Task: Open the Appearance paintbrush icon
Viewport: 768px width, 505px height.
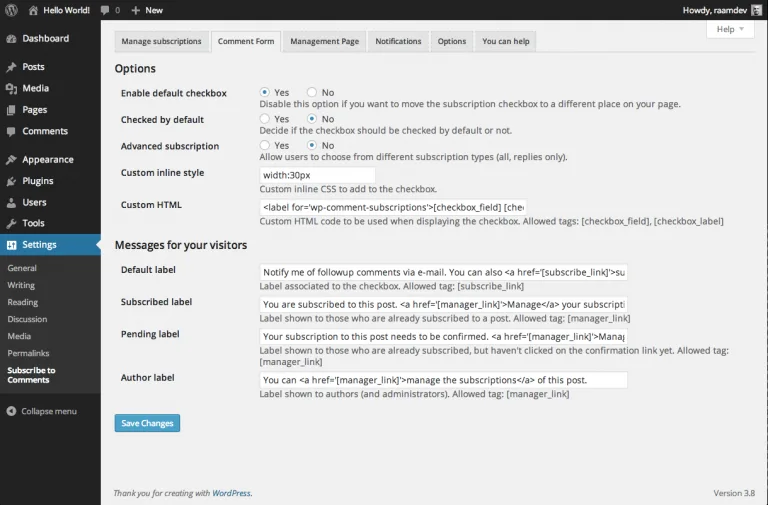Action: point(11,160)
